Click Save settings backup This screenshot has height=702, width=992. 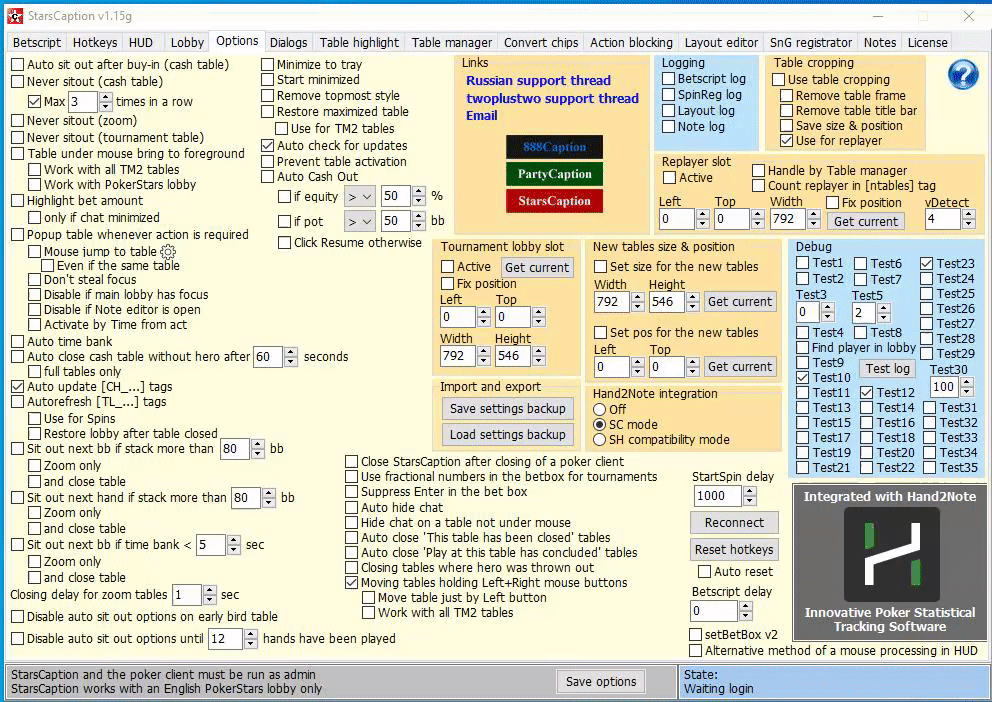(x=508, y=409)
